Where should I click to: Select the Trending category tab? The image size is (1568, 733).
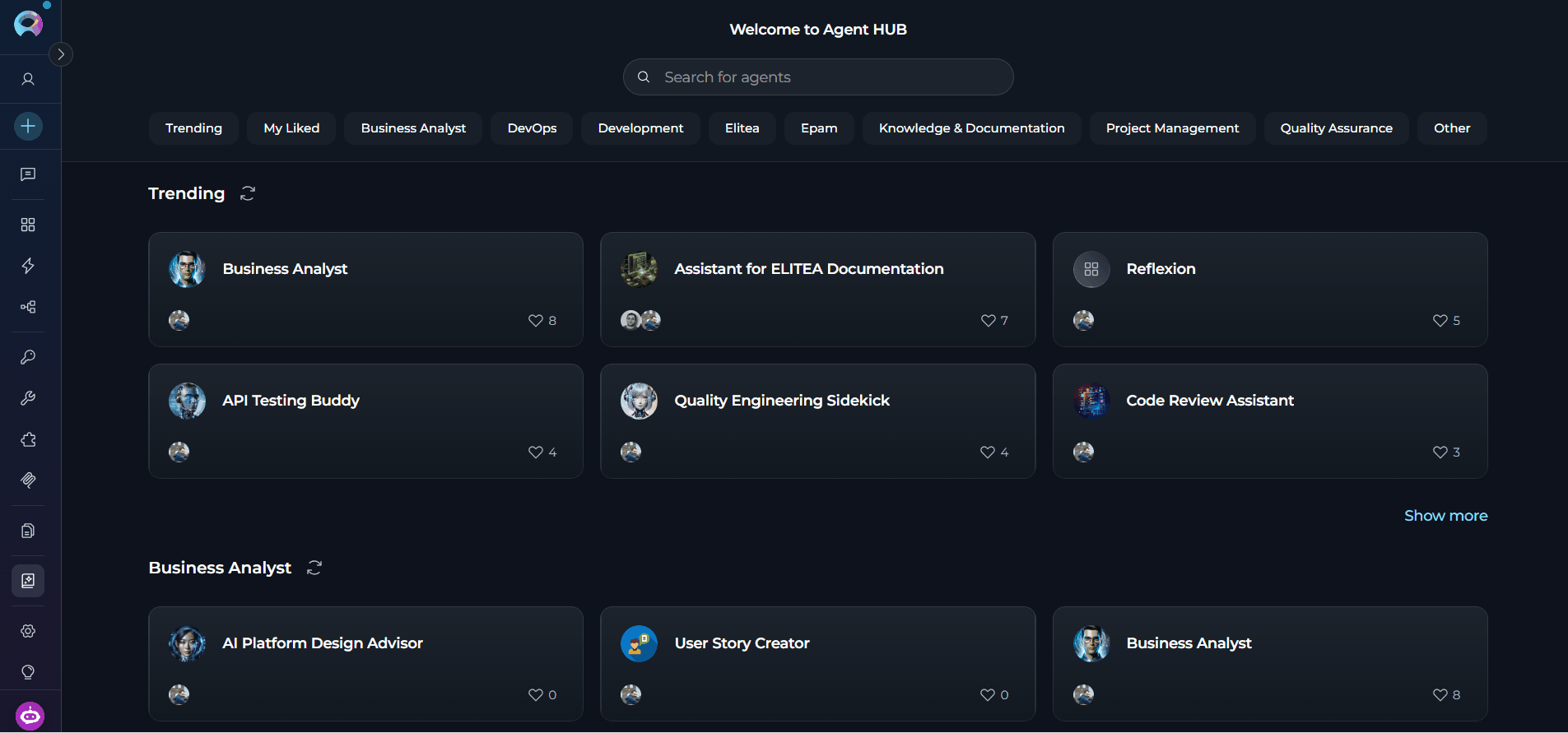193,128
